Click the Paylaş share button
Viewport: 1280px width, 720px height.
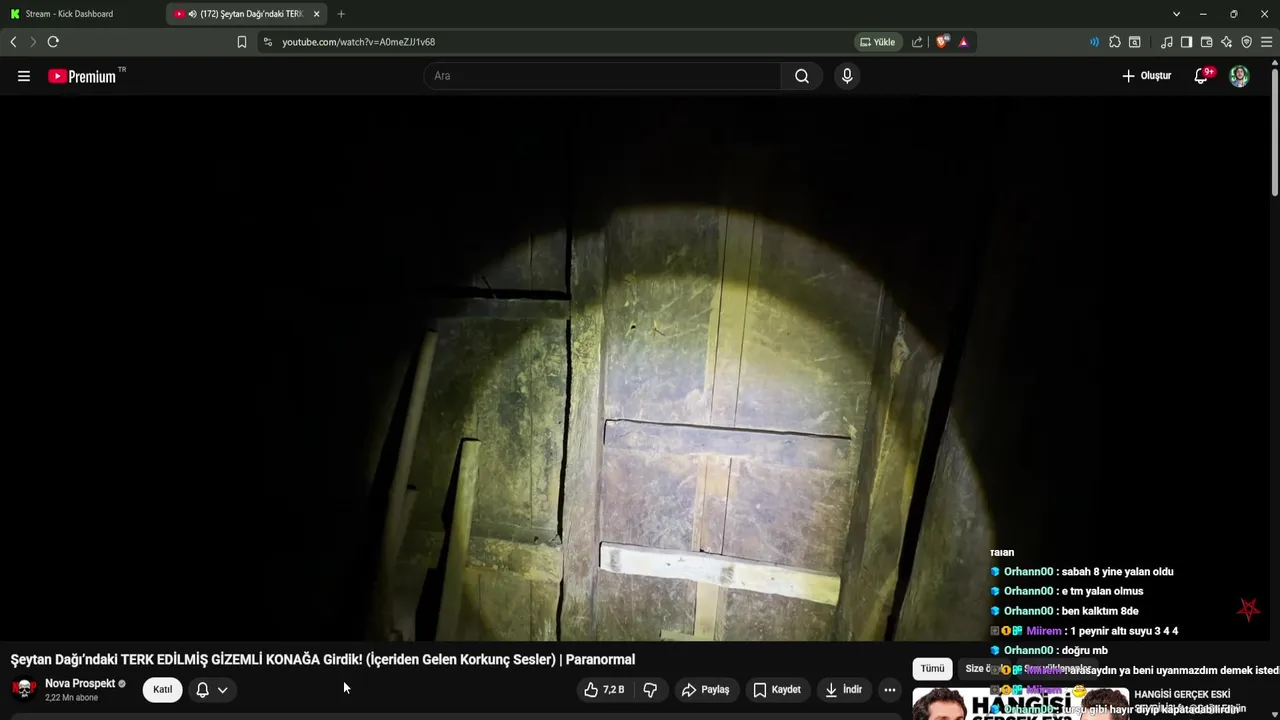(706, 689)
